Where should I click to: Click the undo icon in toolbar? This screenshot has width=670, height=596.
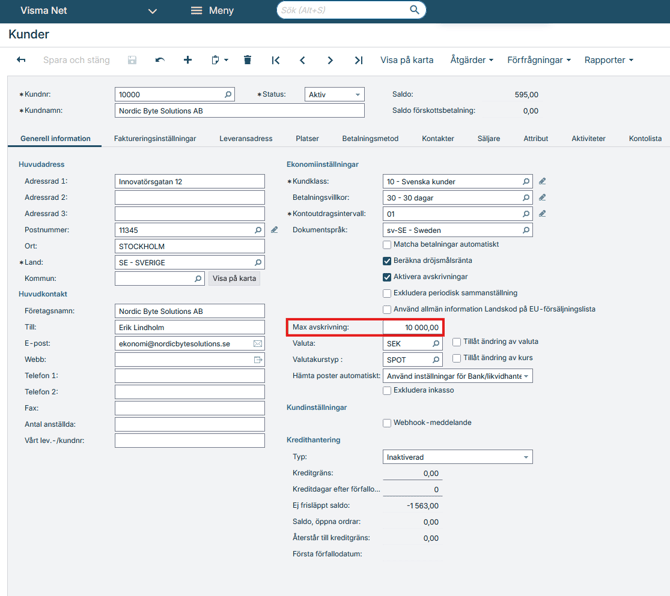pyautogui.click(x=160, y=60)
